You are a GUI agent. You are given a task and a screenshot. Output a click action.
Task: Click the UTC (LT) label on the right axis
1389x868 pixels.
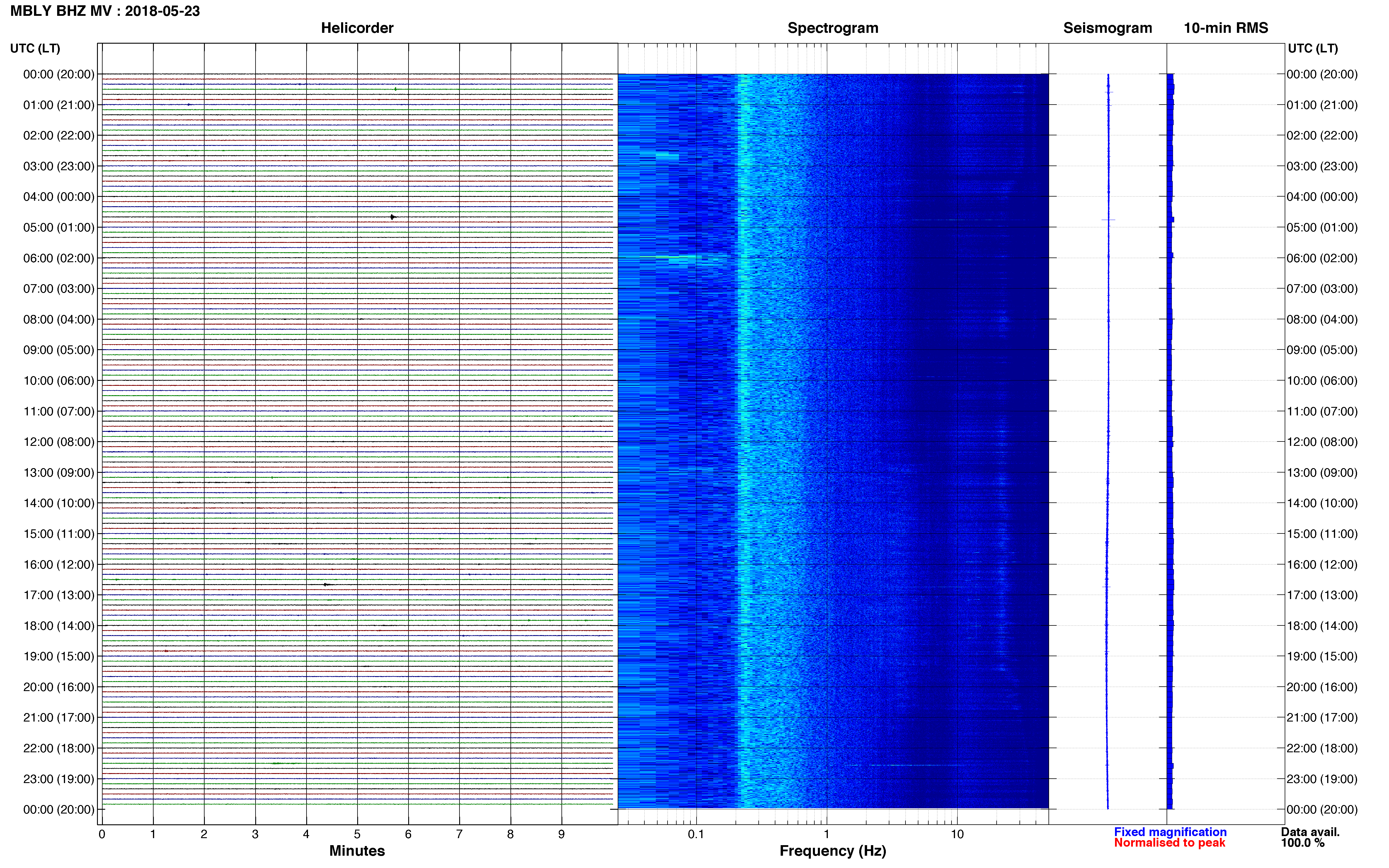(1313, 48)
